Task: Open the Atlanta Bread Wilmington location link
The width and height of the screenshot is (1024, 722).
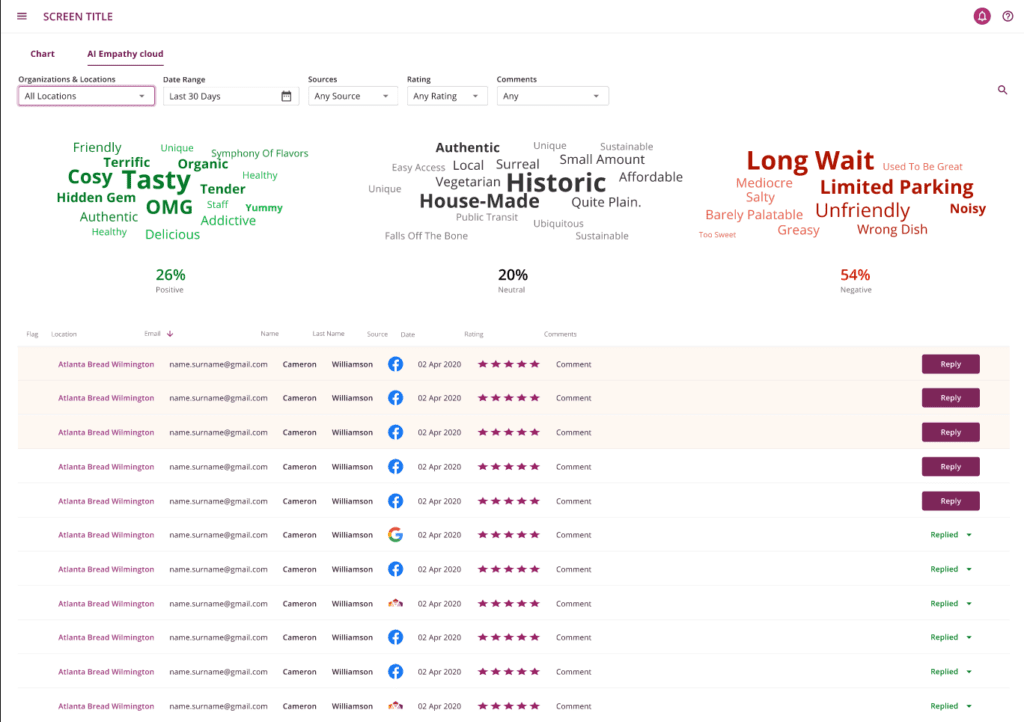Action: point(105,364)
